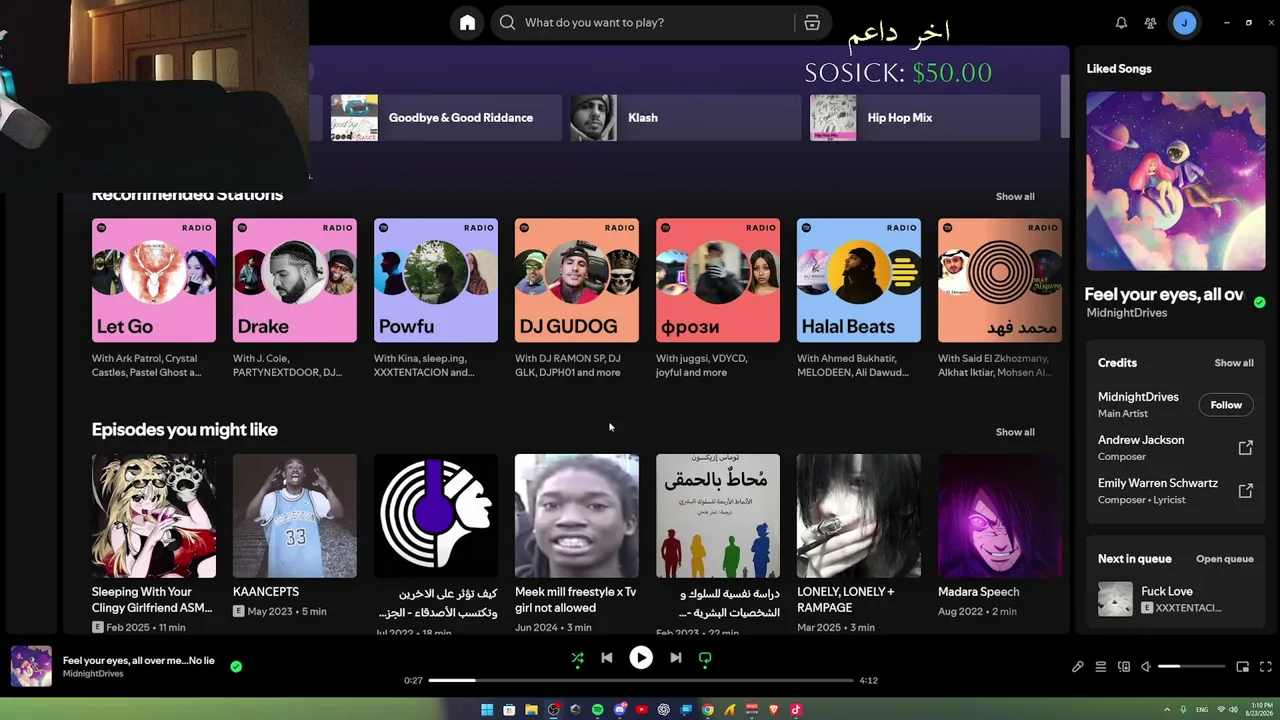The image size is (1280, 720).
Task: Open the Browse icon in search bar
Action: [812, 22]
